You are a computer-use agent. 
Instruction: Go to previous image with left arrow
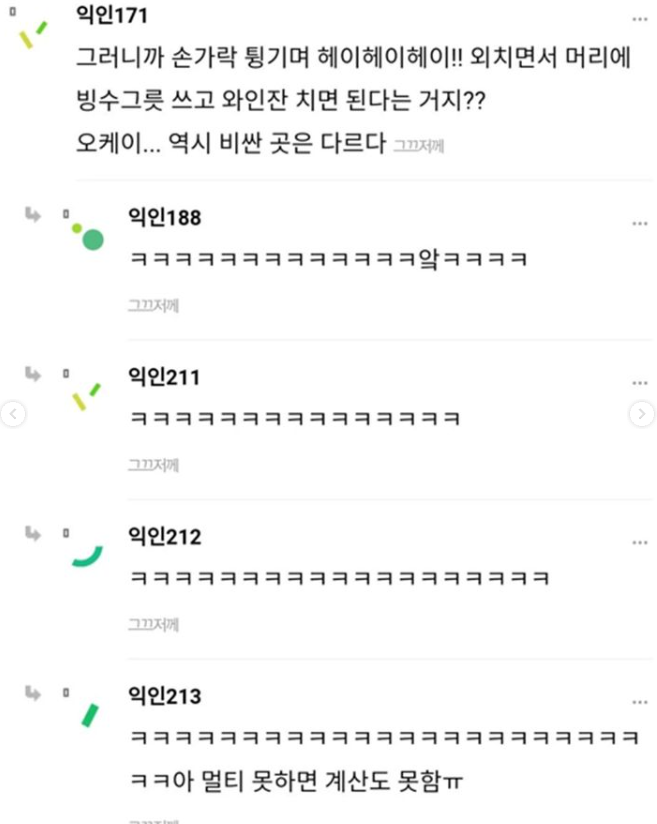pyautogui.click(x=13, y=414)
